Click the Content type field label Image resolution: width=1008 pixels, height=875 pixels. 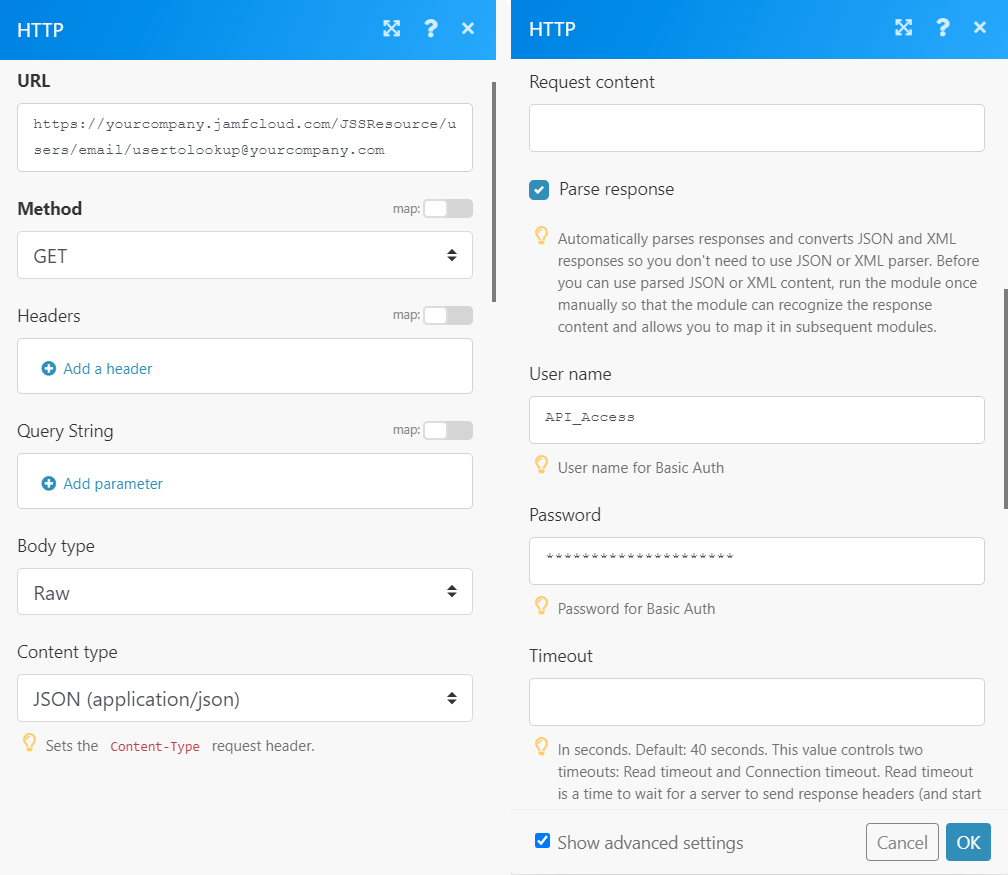click(68, 652)
